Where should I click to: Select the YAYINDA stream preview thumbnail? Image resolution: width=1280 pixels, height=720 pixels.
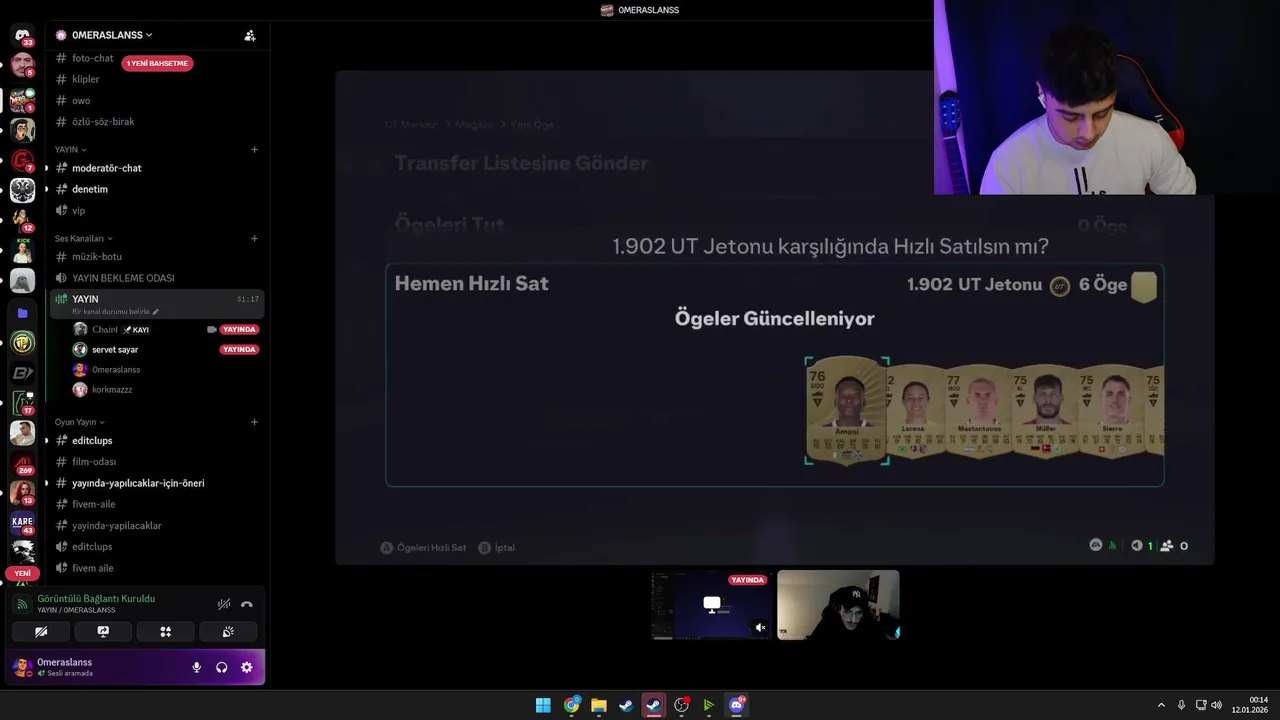[712, 604]
